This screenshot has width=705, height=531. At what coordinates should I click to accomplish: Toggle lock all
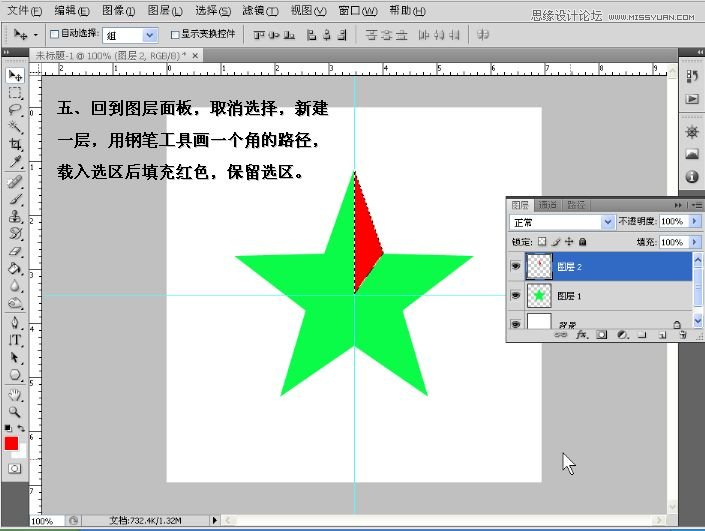coord(583,242)
